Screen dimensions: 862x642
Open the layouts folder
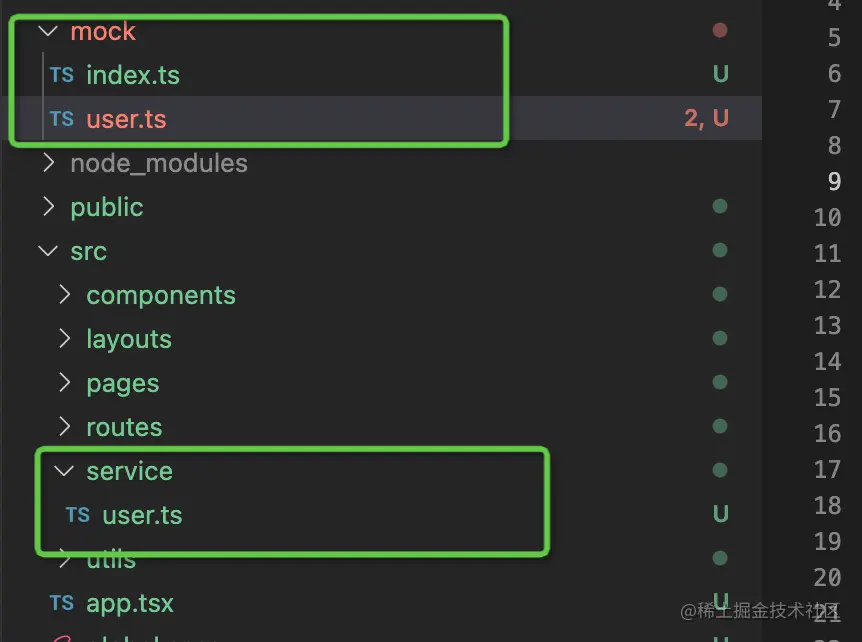click(129, 340)
